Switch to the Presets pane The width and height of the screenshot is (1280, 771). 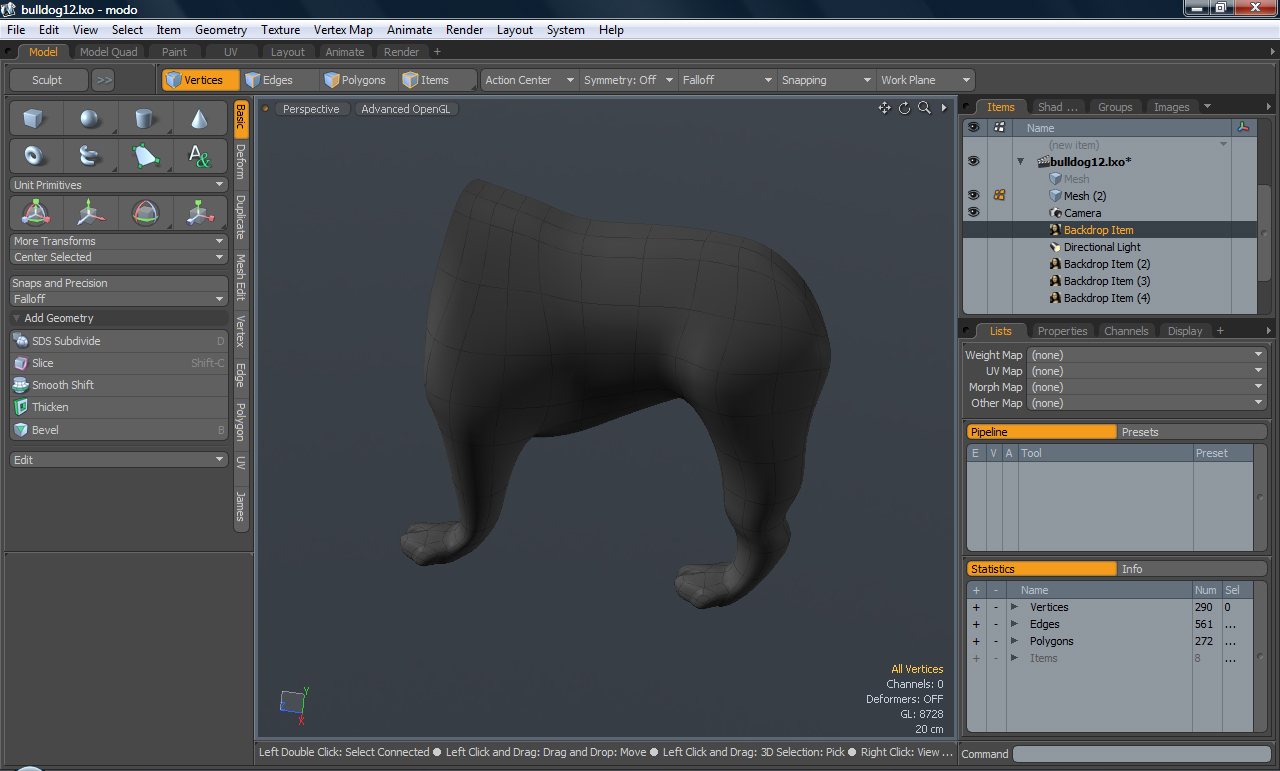[x=1191, y=432]
